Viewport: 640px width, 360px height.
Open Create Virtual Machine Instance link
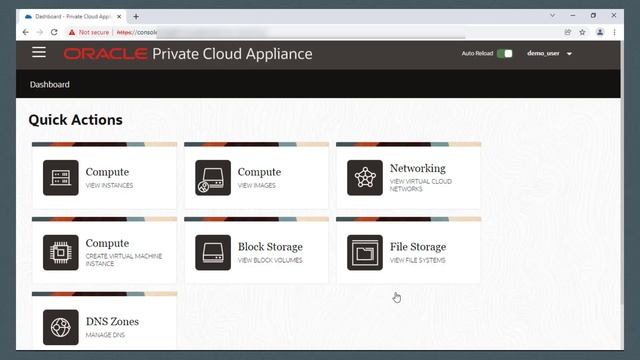[124, 260]
